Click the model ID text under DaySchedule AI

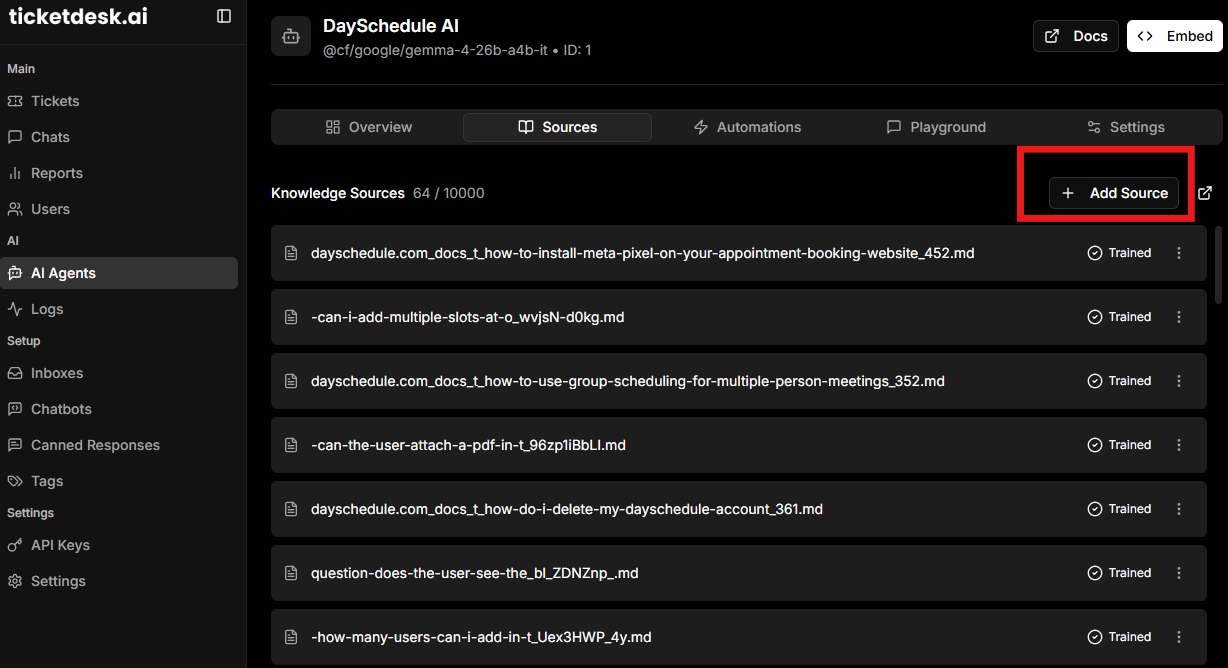(457, 50)
